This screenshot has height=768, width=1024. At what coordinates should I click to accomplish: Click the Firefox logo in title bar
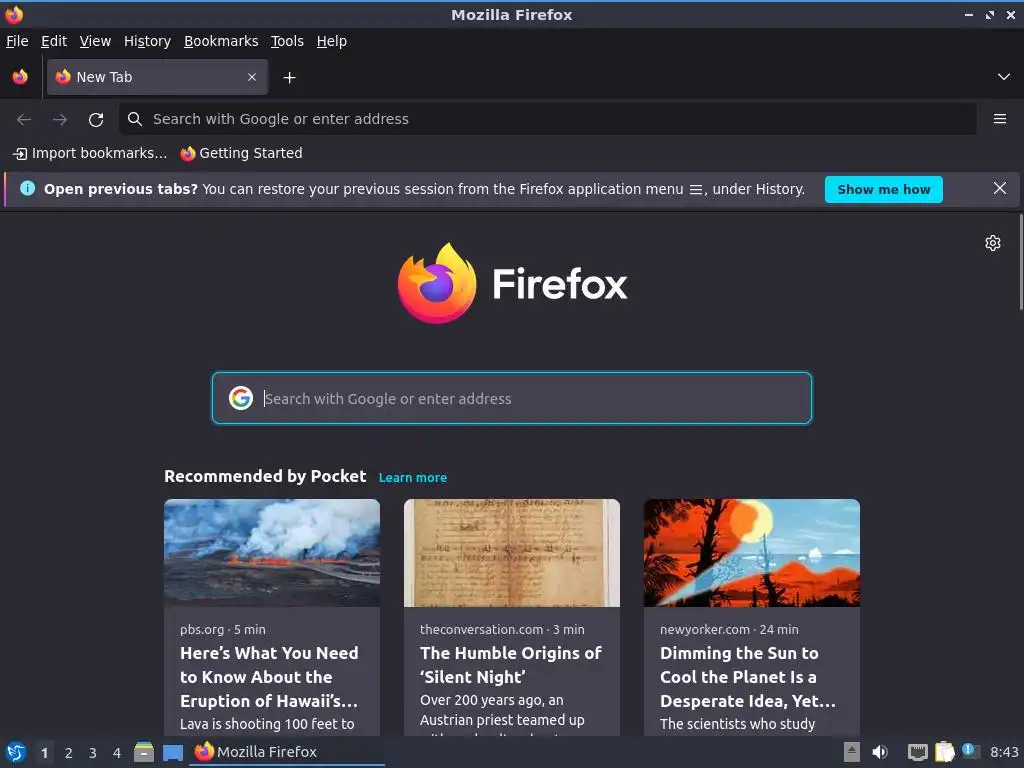point(14,14)
